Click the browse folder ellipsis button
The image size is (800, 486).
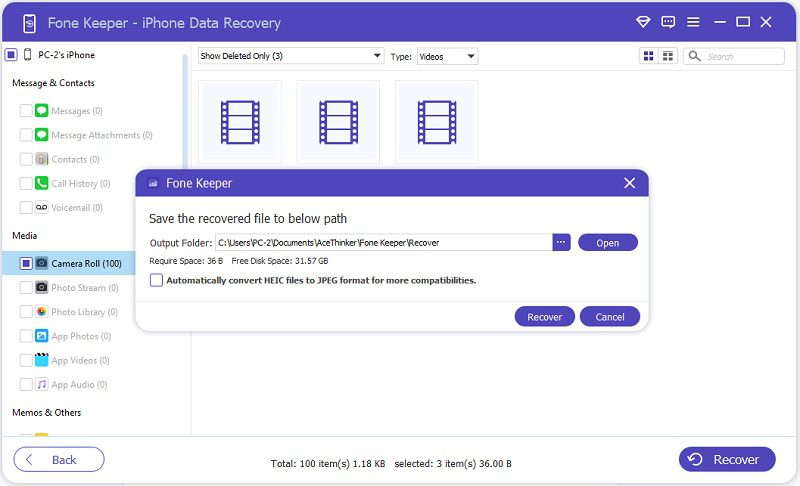[561, 242]
